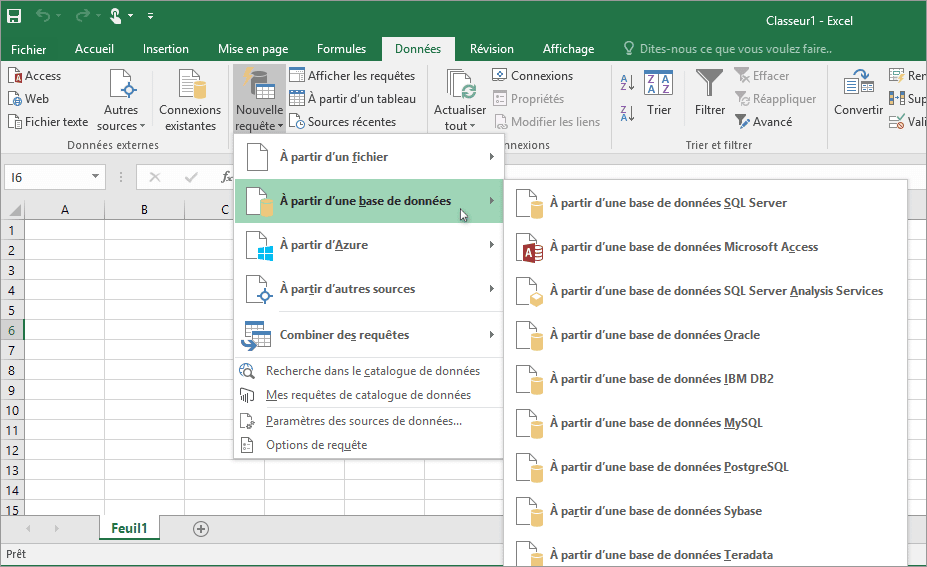Click Effacer filter button

[x=762, y=76]
